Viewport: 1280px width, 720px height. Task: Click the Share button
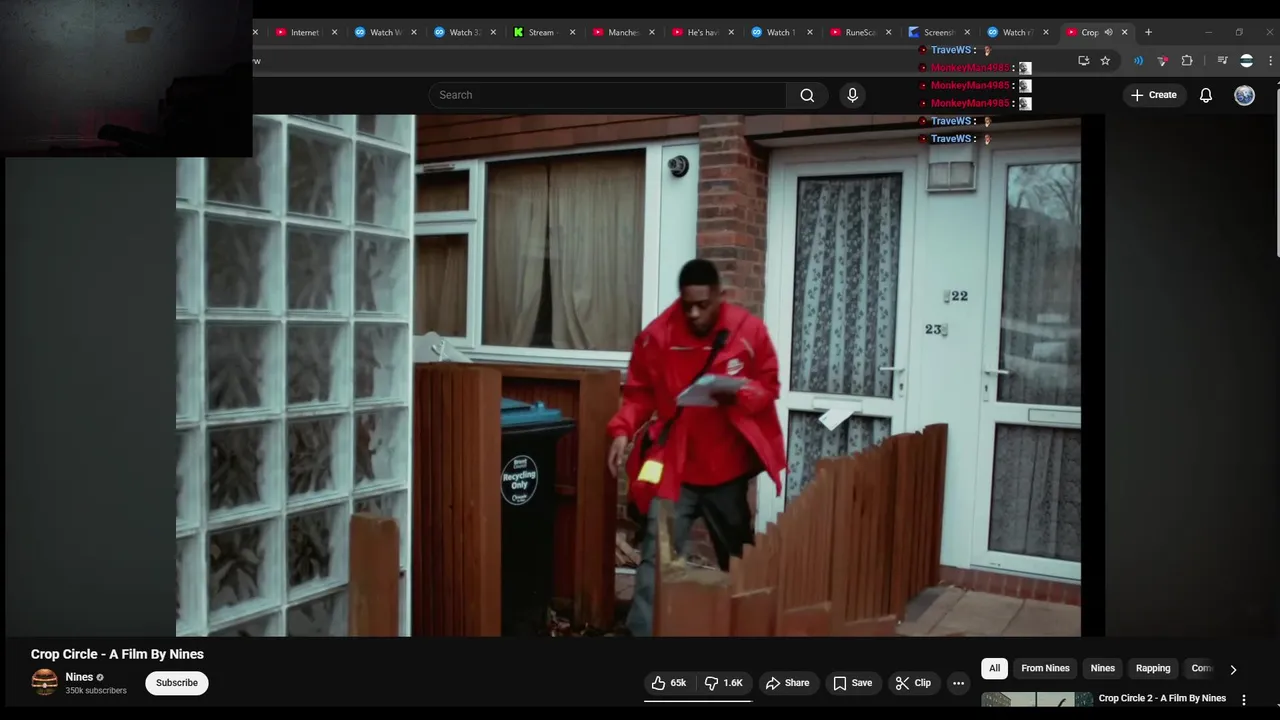click(787, 683)
